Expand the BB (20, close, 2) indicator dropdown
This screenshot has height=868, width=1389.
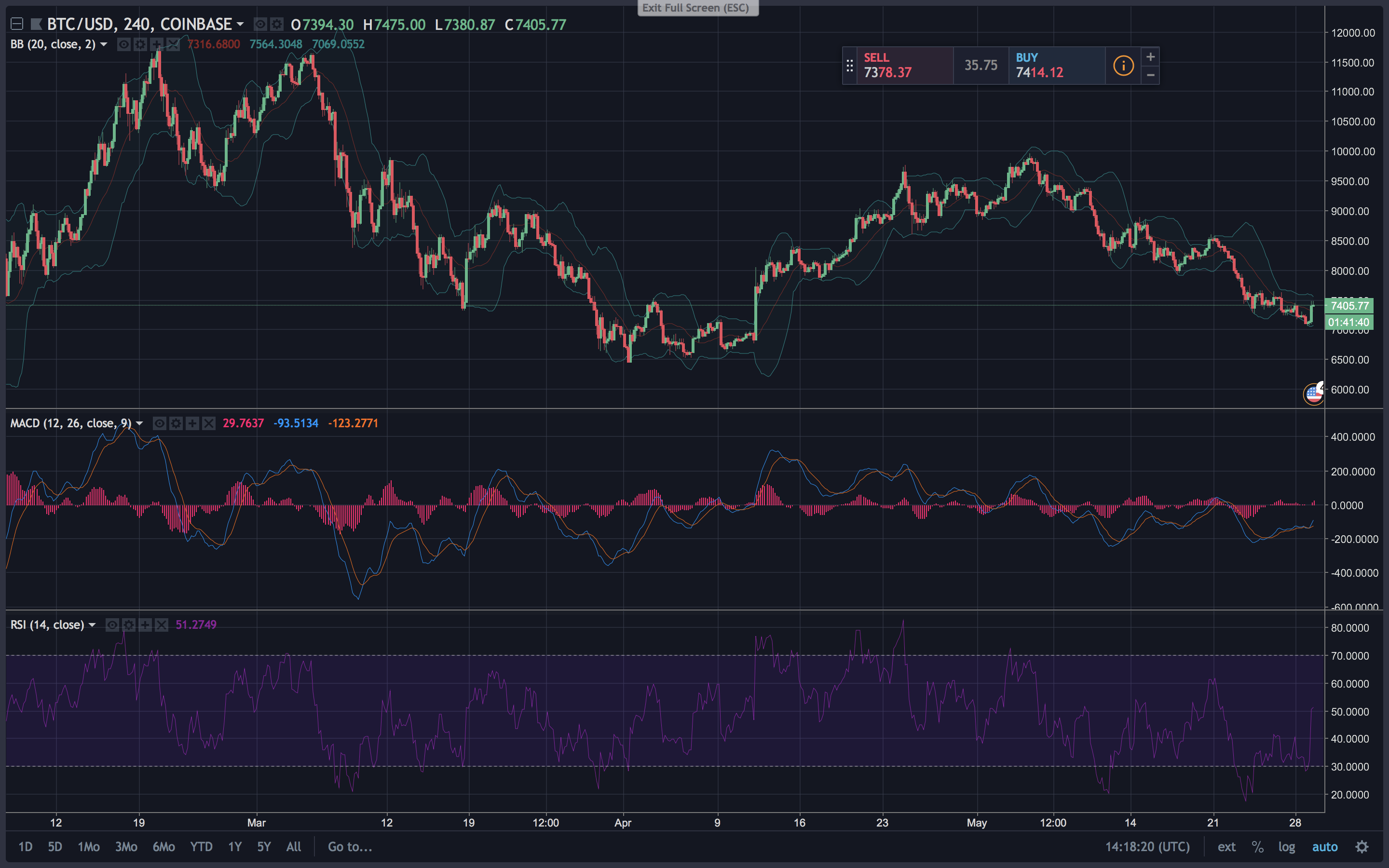click(104, 44)
